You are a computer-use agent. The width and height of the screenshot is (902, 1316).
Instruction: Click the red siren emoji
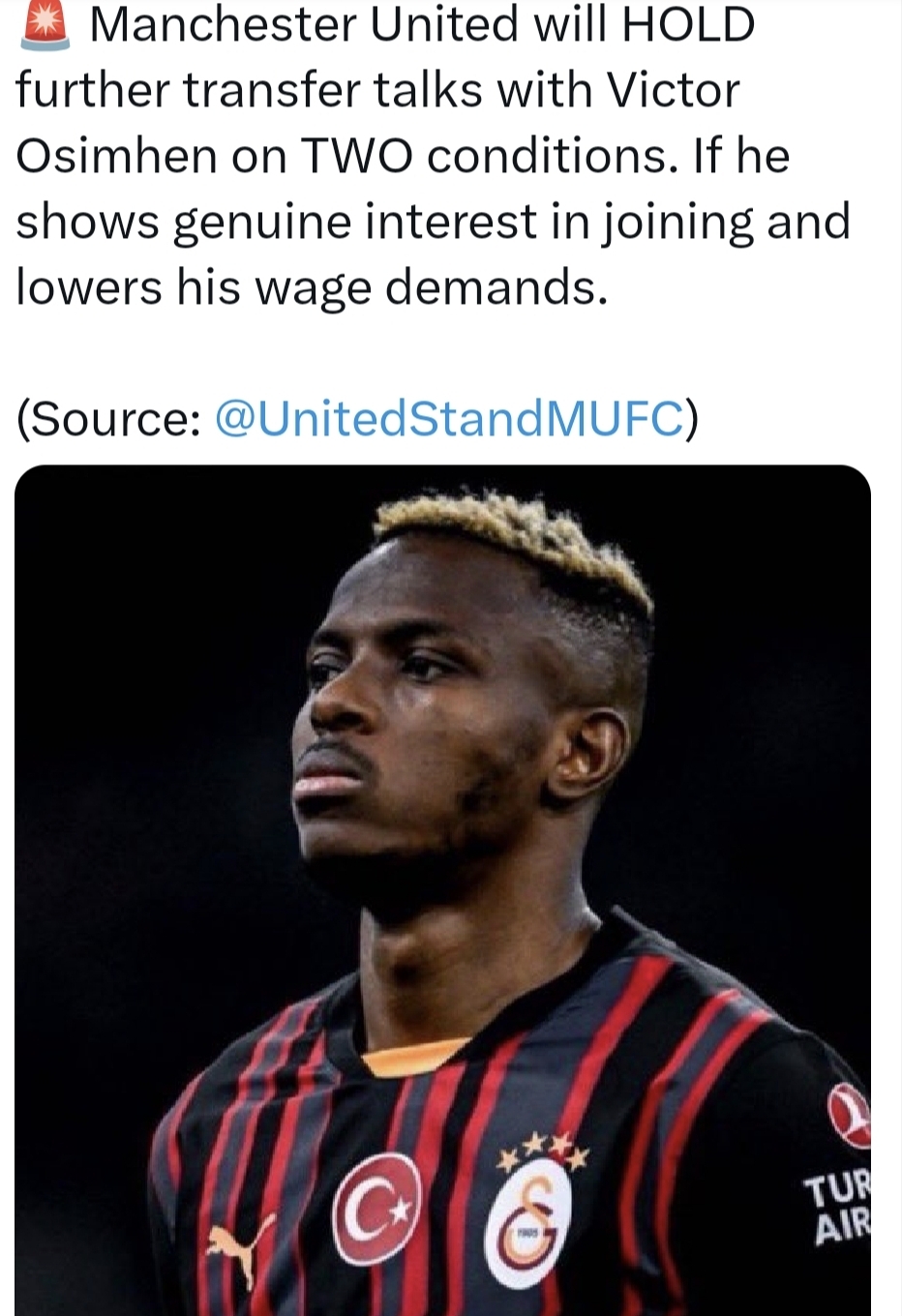tap(45, 25)
